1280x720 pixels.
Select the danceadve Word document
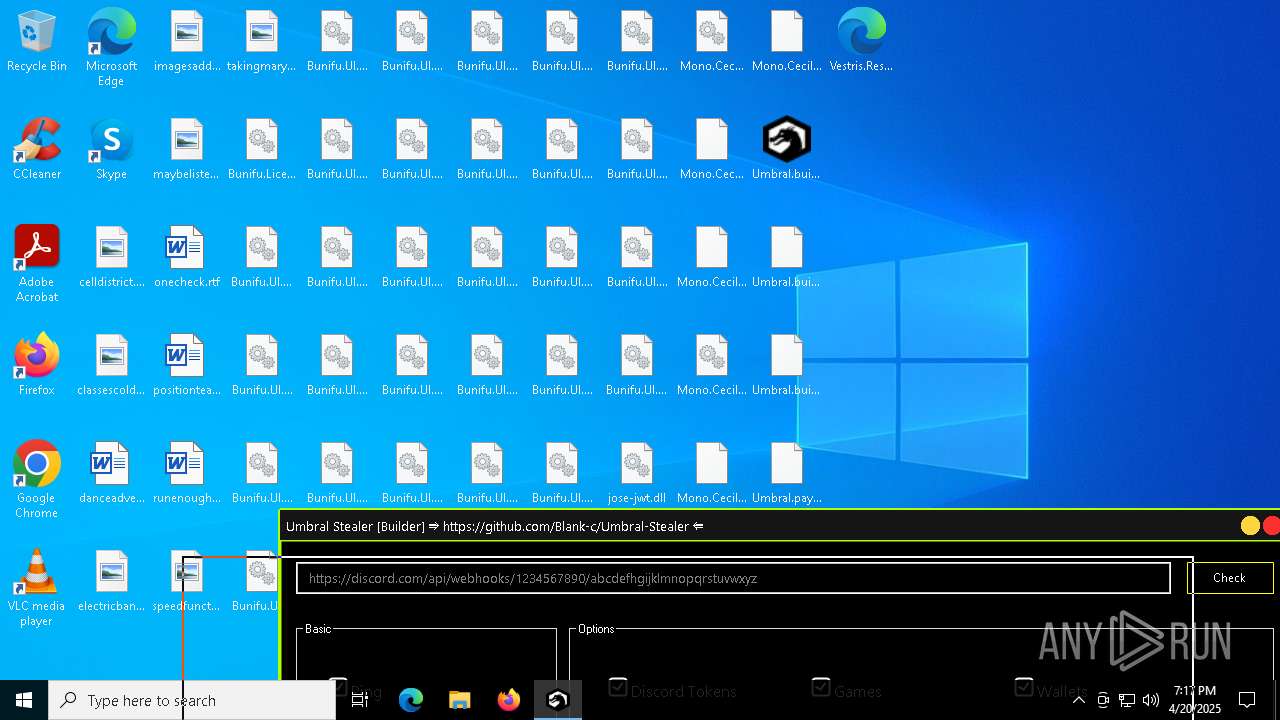click(x=112, y=474)
